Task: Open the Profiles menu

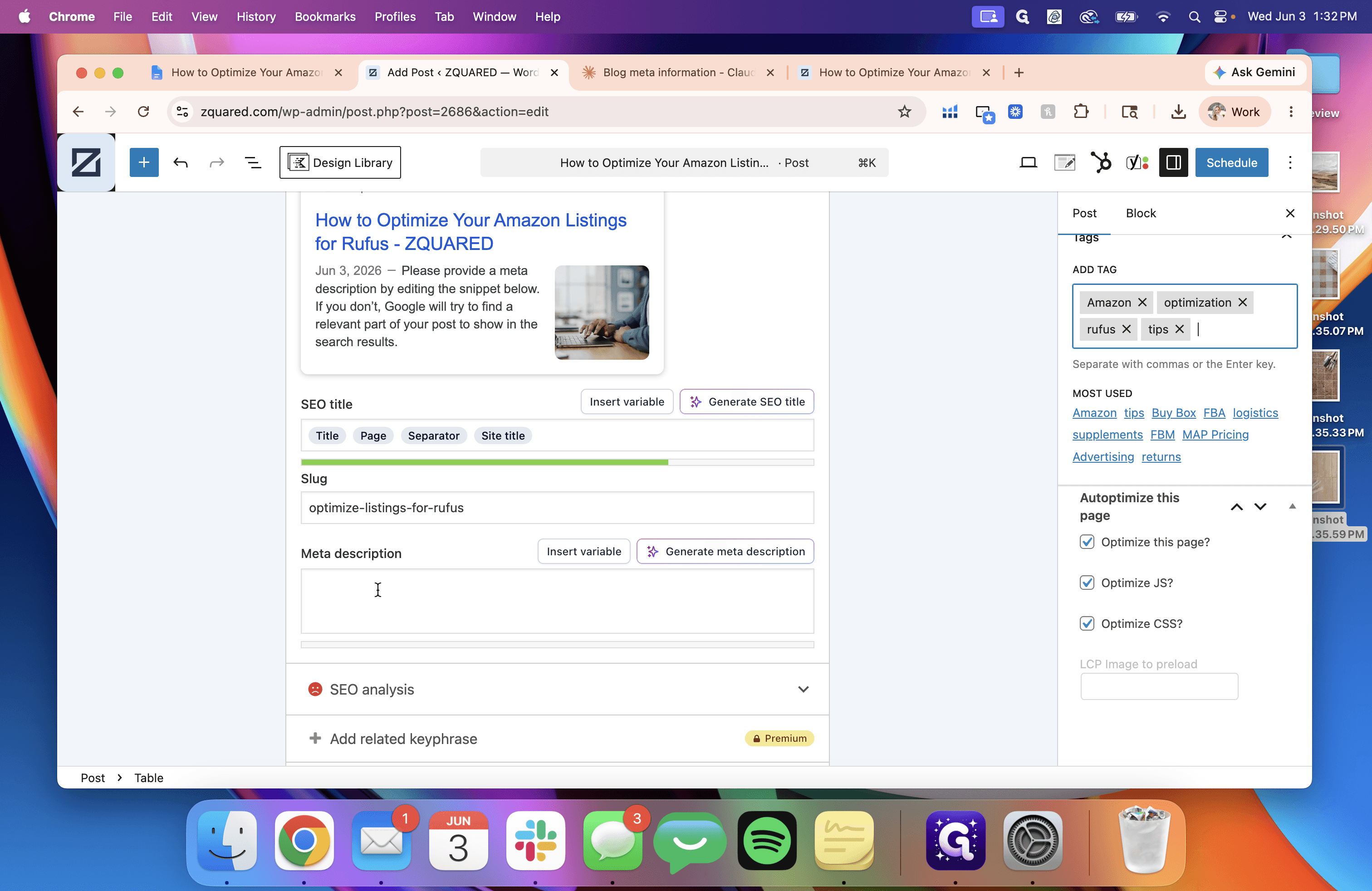Action: (x=395, y=17)
